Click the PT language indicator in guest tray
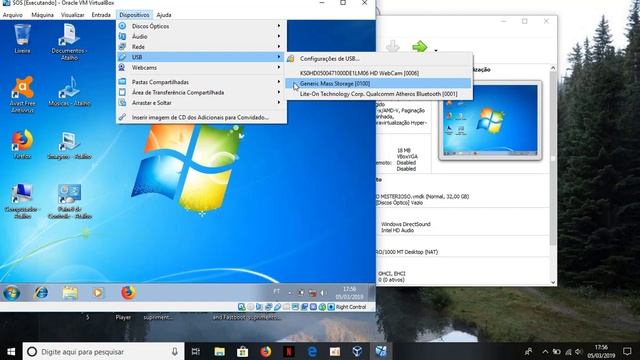The height and width of the screenshot is (360, 640). tap(277, 292)
